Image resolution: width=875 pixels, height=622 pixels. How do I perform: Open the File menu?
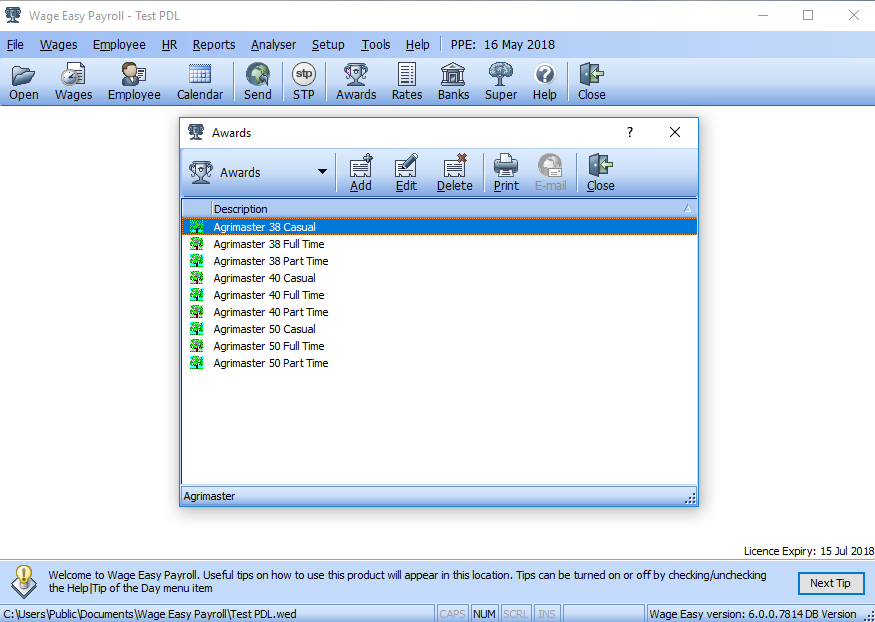(x=15, y=45)
